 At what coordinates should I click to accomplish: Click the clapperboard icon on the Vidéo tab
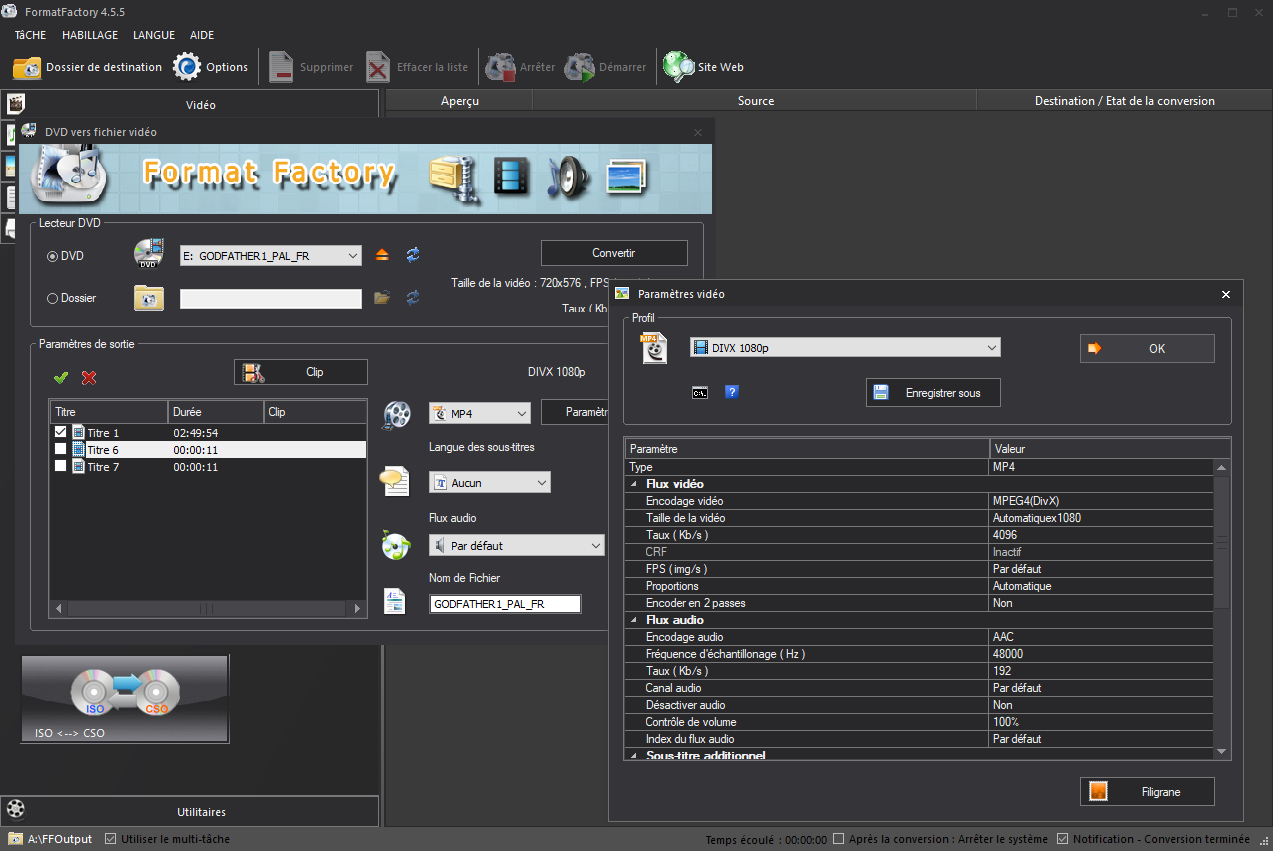point(16,103)
